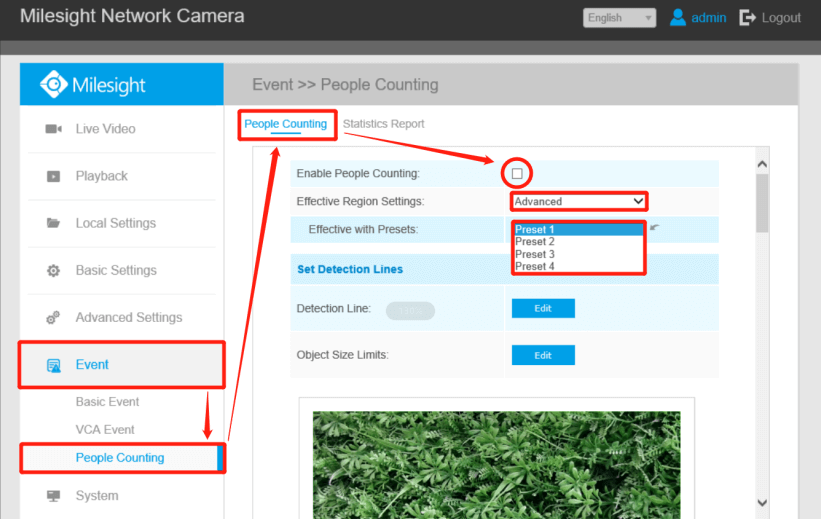Select Preset 1 in list

click(579, 229)
